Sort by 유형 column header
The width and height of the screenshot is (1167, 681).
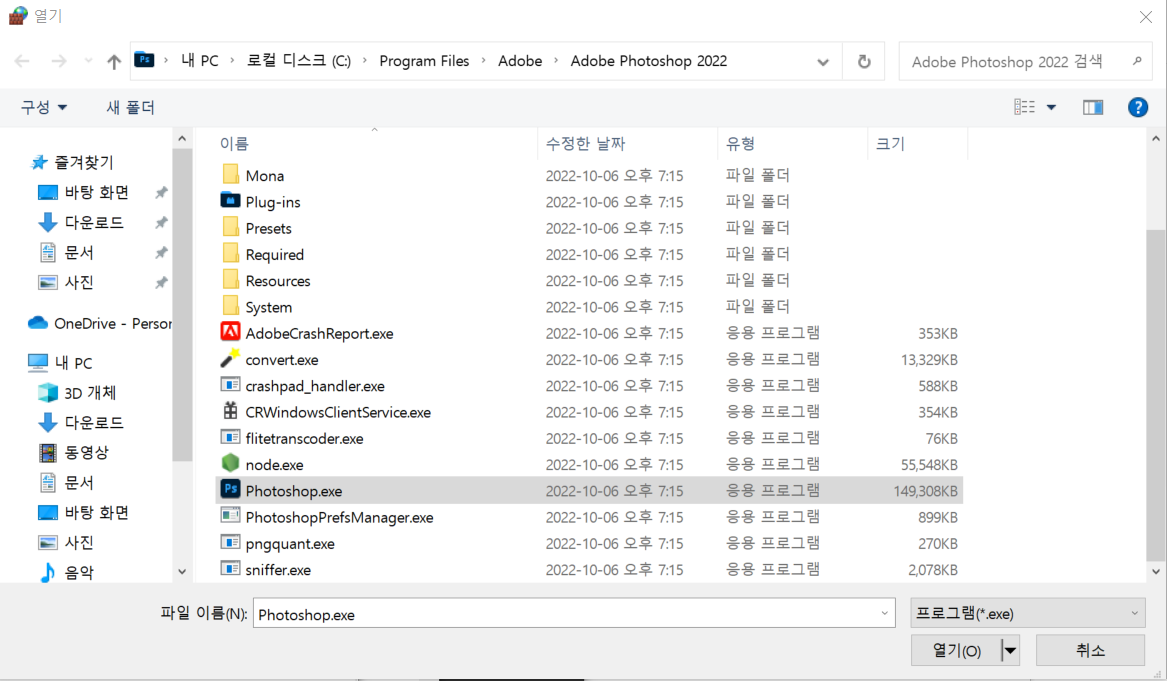740,144
